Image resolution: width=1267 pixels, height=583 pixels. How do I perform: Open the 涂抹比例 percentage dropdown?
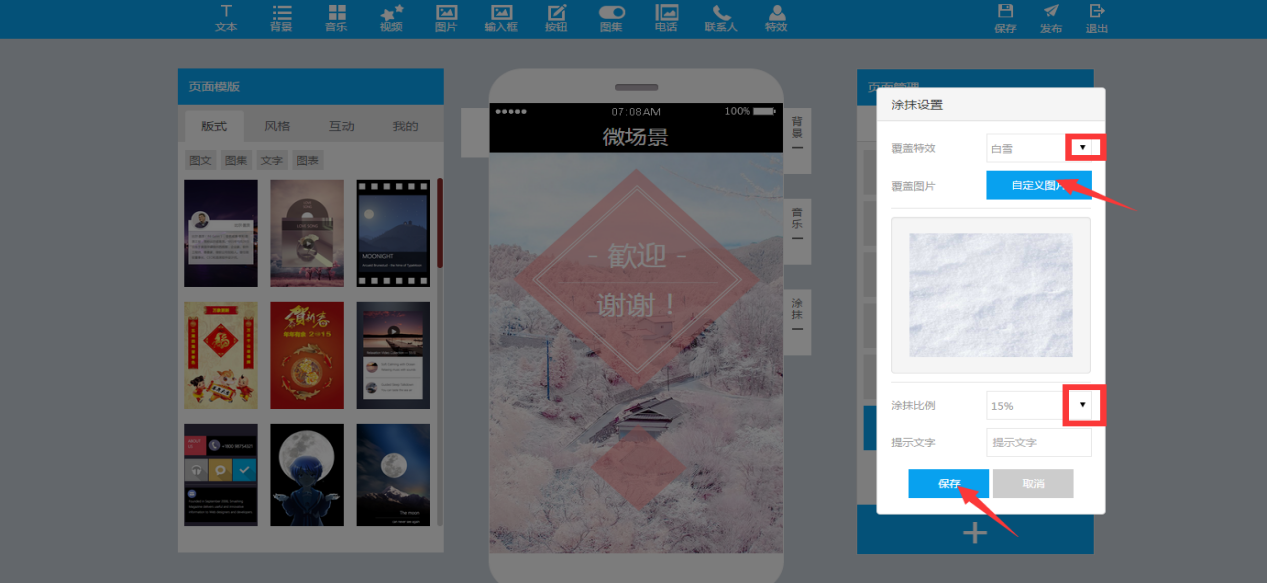point(1082,405)
